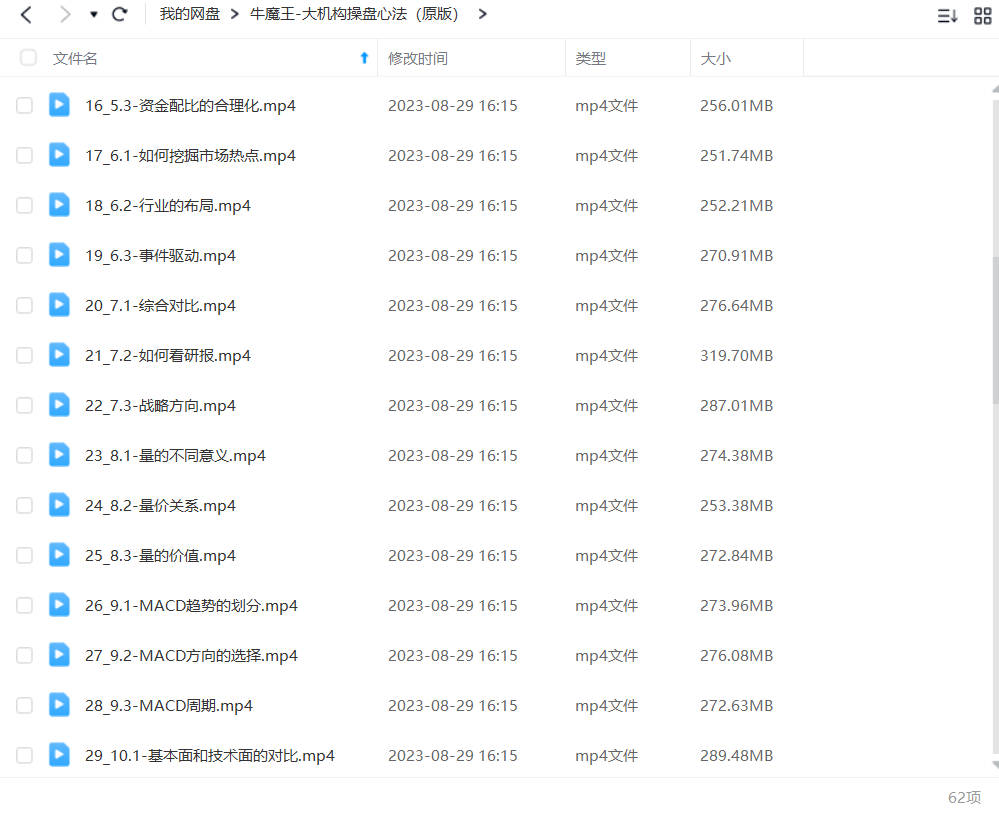Viewport: 999px width, 815px height.
Task: Expand the chevron after 我的网盘
Action: (234, 14)
